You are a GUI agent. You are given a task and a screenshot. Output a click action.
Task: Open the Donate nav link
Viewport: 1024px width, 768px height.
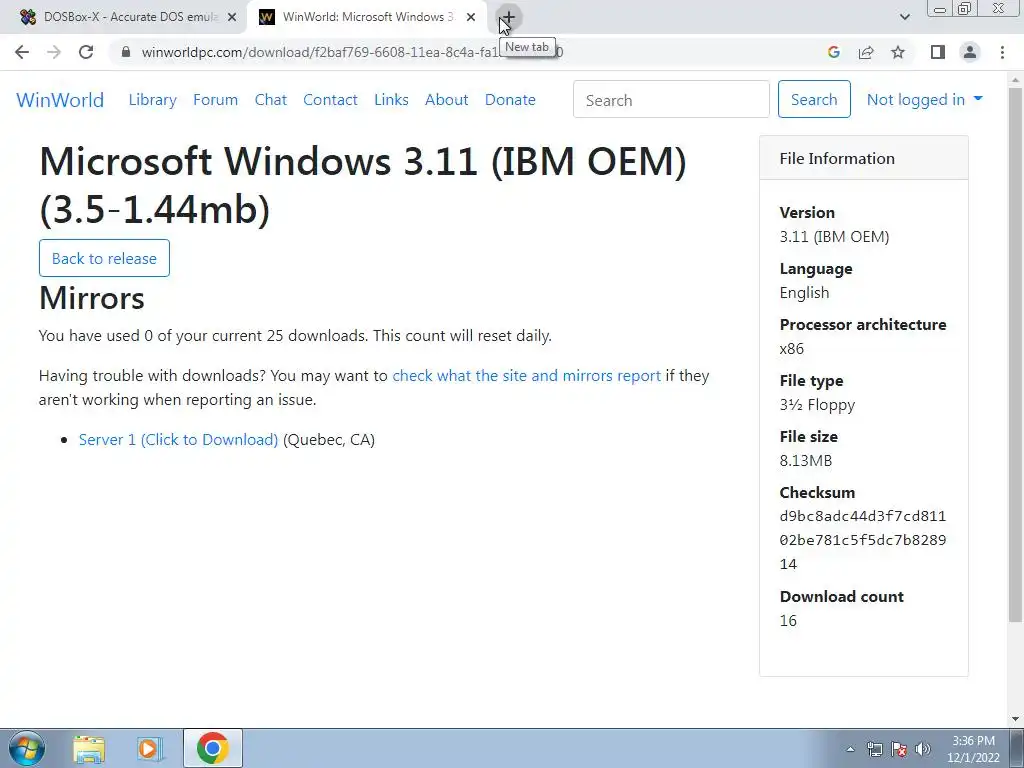click(x=510, y=100)
